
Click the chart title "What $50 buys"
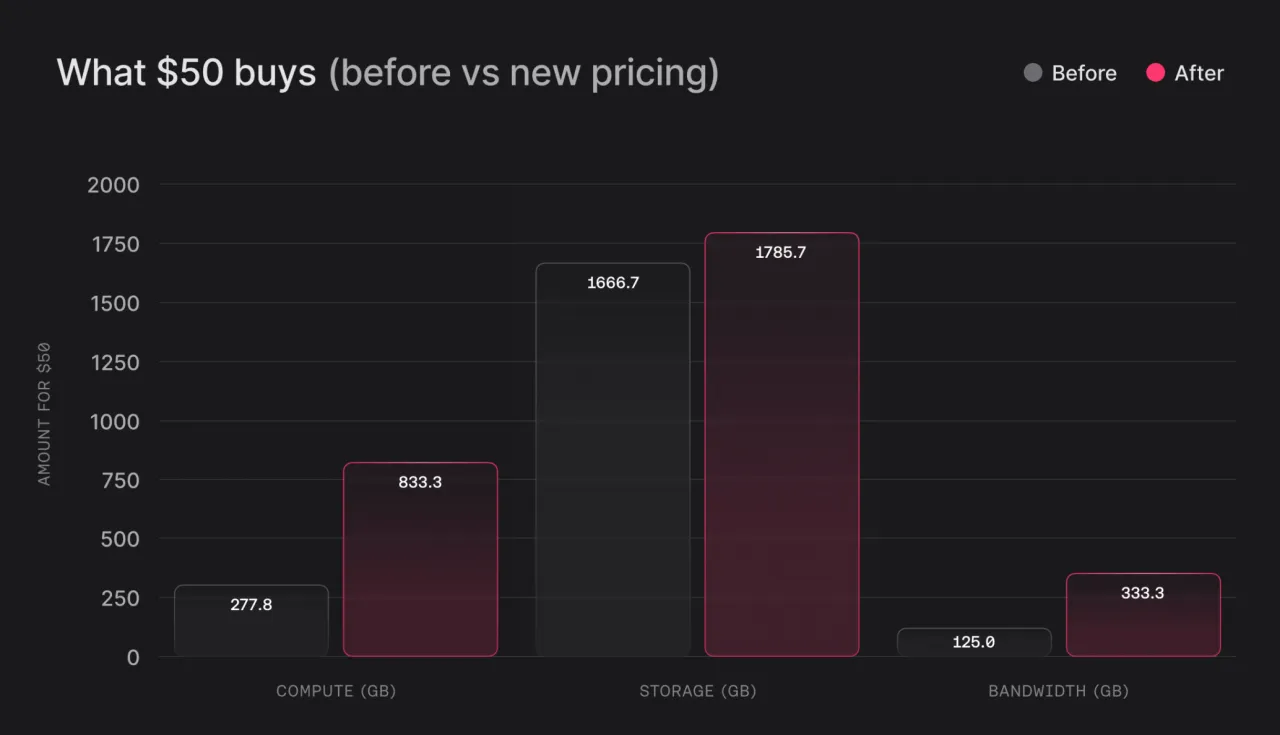pos(186,73)
